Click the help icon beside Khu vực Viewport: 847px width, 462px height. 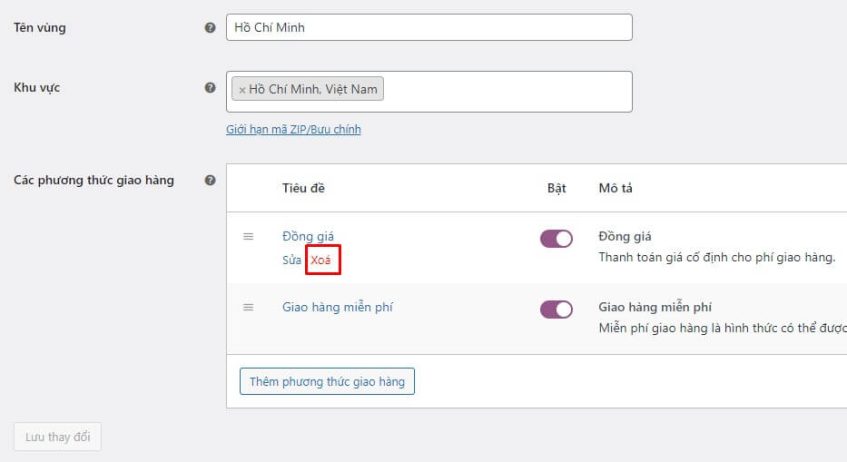[210, 88]
